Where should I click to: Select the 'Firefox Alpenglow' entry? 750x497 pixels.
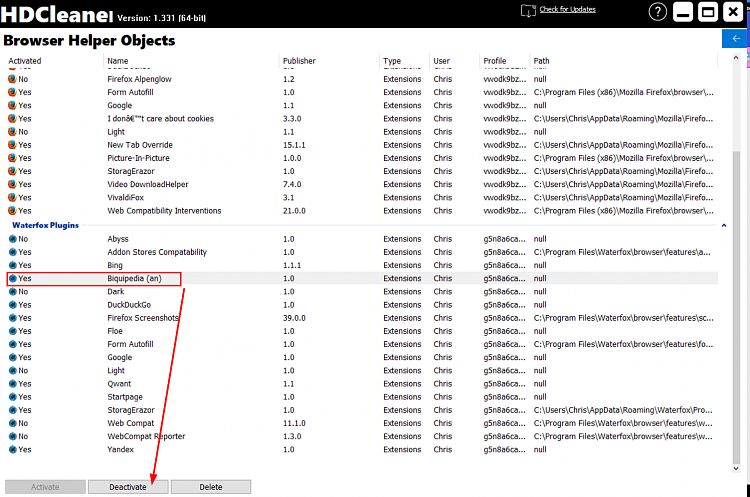(139, 79)
